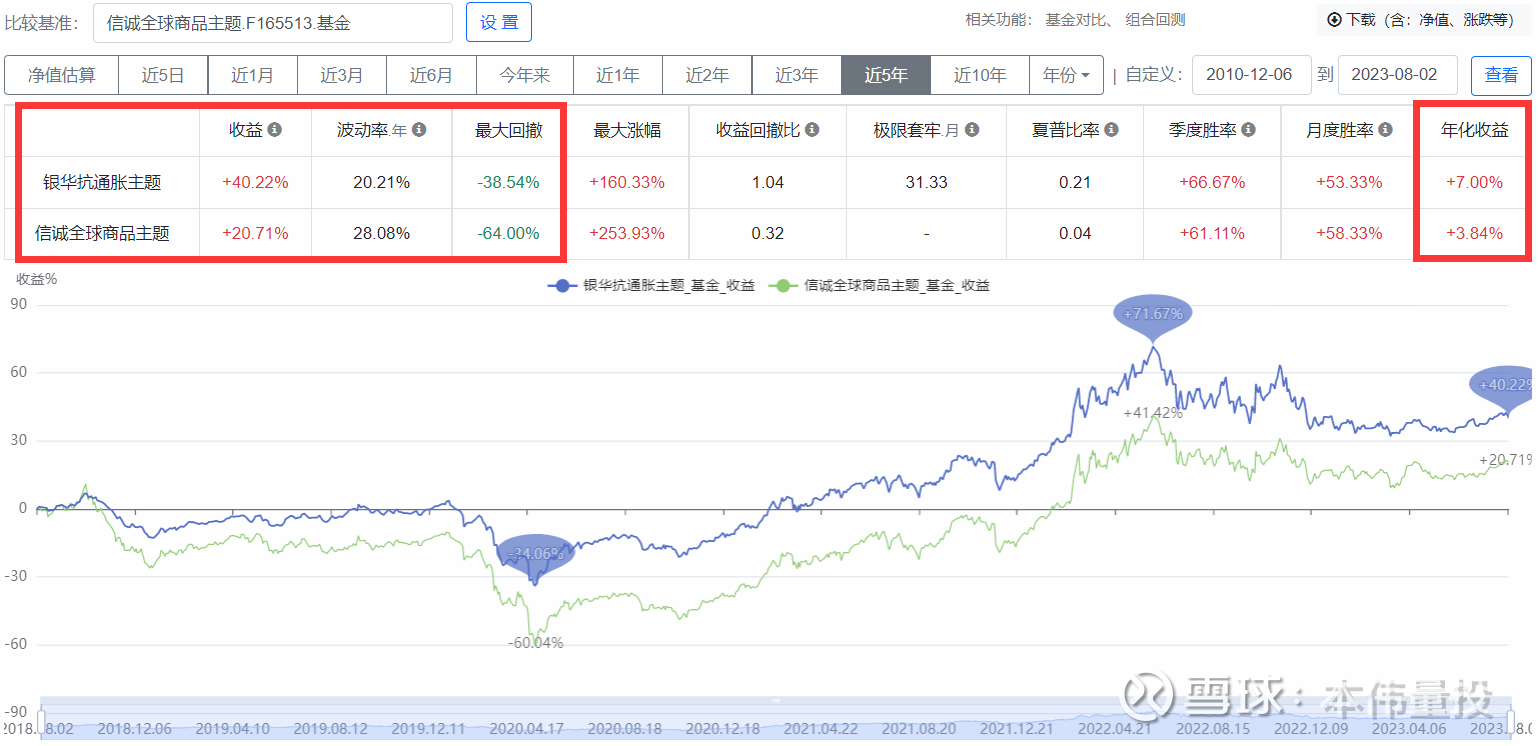Click the end date field 2023-08-02
Screen dimensions: 1538x746
(x=1397, y=75)
